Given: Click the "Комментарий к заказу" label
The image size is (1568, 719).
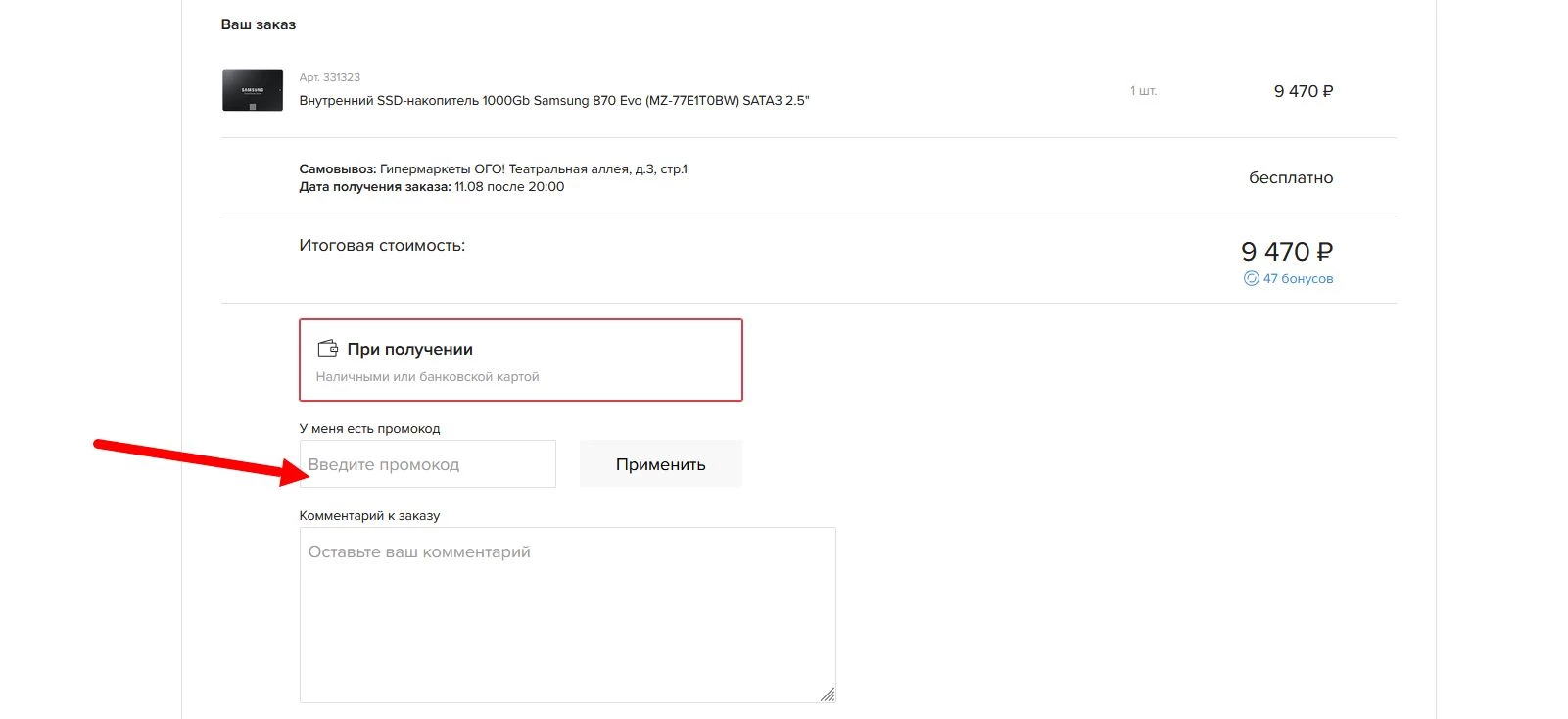Looking at the screenshot, I should coord(369,516).
